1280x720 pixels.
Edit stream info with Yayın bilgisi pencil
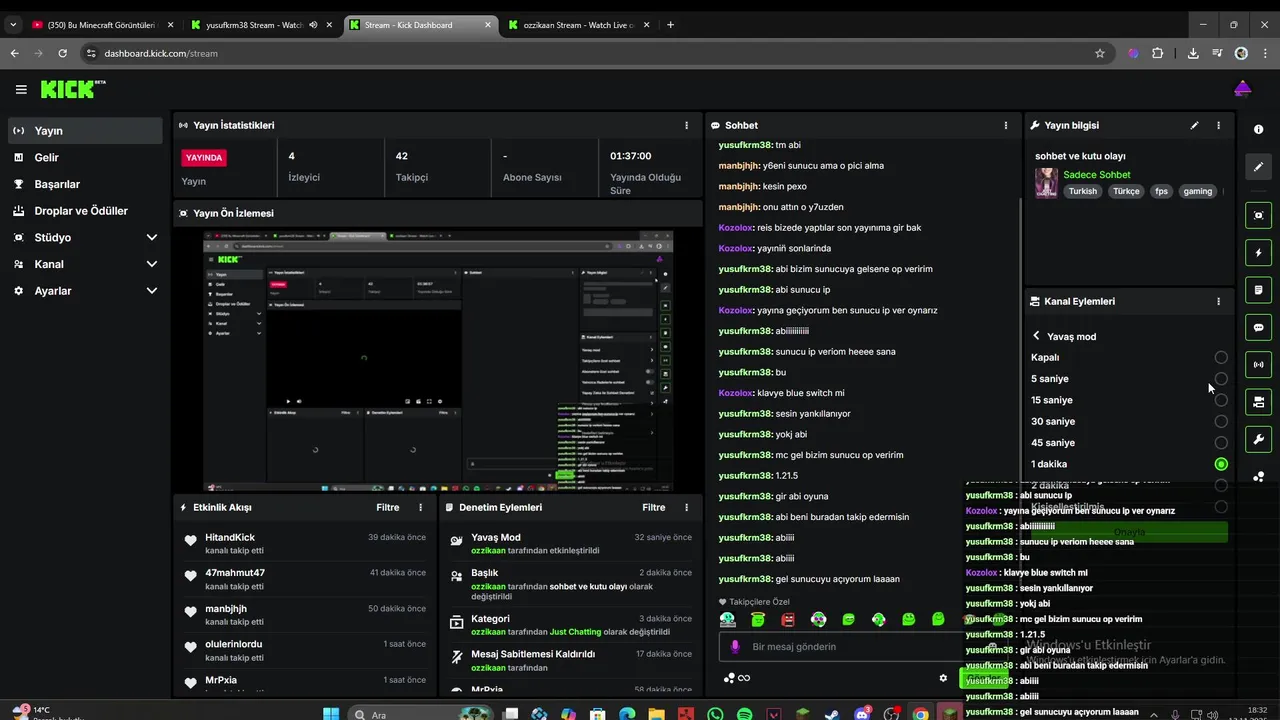[x=1194, y=125]
